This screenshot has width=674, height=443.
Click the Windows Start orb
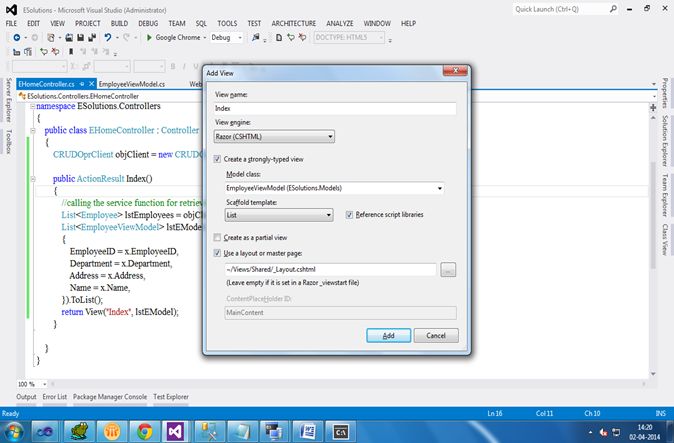(x=13, y=431)
